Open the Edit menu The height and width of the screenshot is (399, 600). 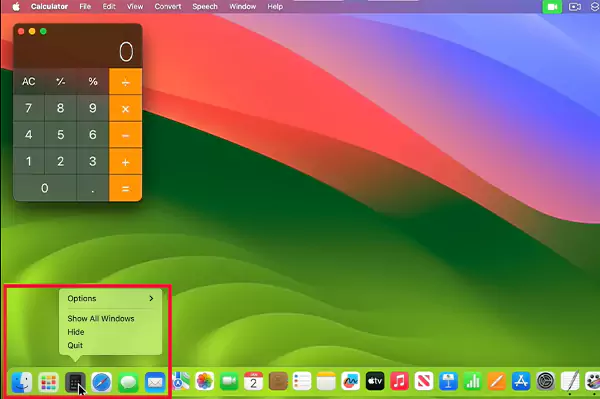[x=109, y=7]
